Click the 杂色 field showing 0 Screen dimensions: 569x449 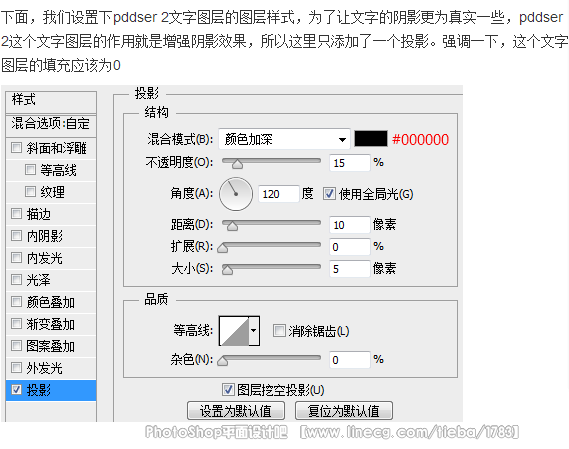(x=349, y=360)
